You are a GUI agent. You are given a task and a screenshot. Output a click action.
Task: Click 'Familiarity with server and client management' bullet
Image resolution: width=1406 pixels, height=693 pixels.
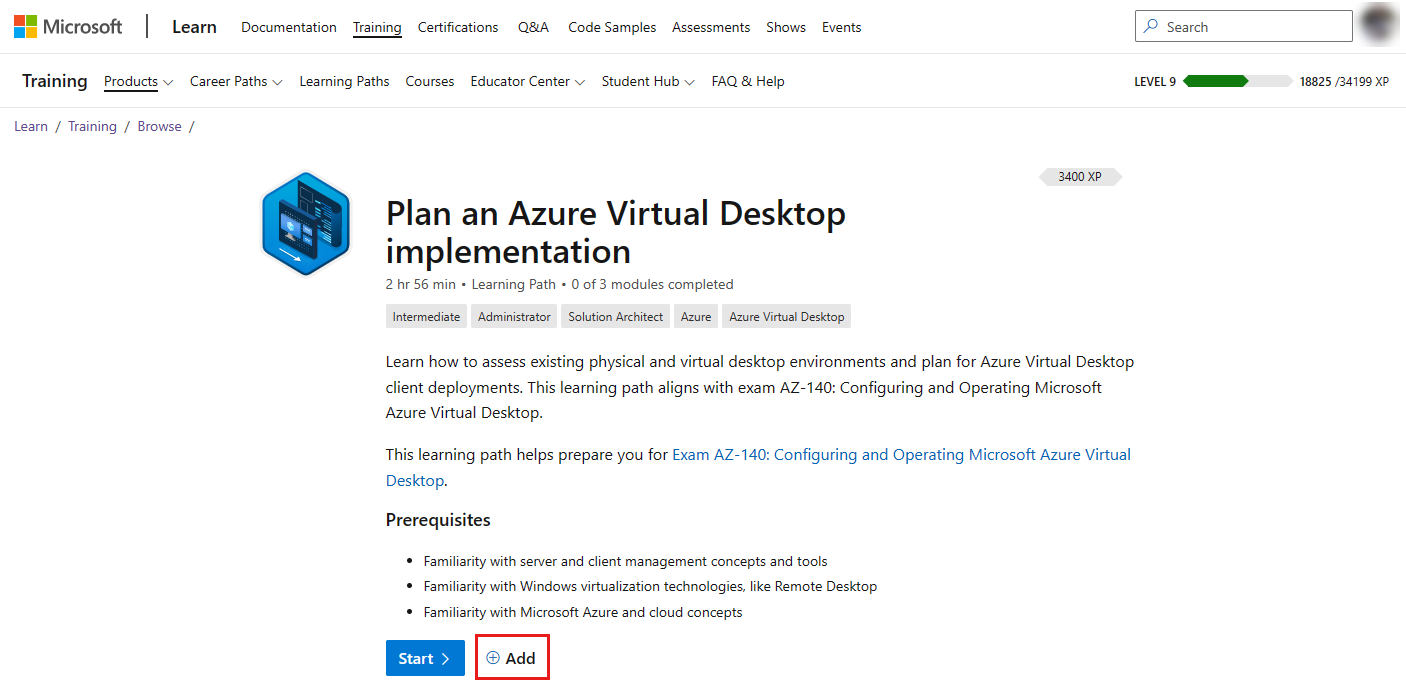coord(625,561)
